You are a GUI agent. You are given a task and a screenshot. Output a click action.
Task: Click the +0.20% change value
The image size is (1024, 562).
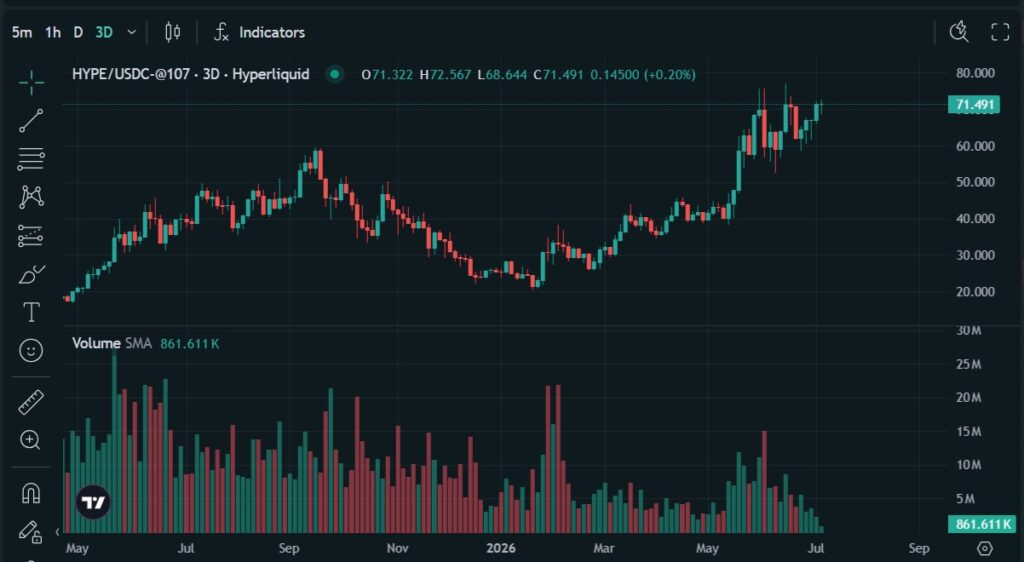point(669,74)
